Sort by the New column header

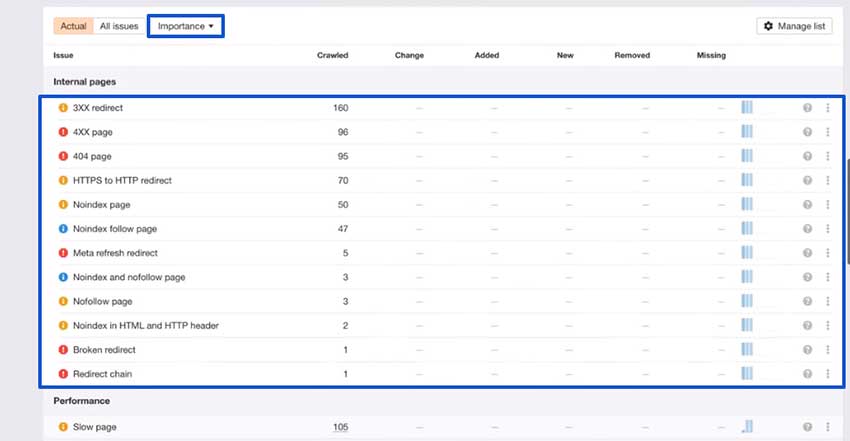(565, 55)
